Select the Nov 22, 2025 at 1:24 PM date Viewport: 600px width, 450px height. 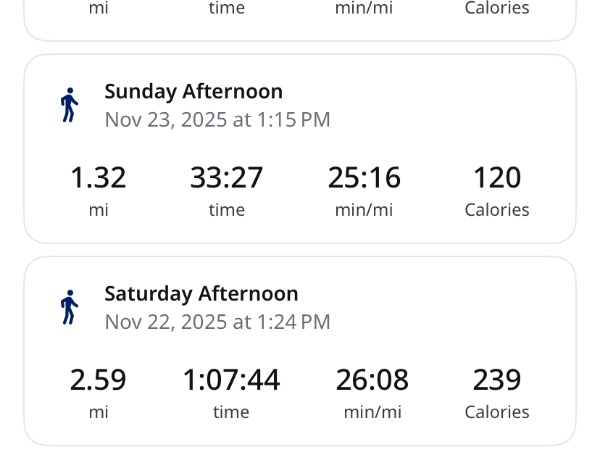point(217,322)
